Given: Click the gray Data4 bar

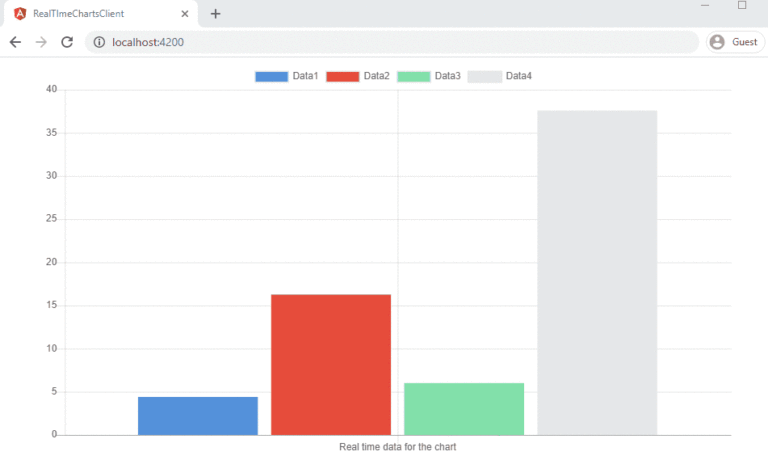Looking at the screenshot, I should pyautogui.click(x=597, y=272).
